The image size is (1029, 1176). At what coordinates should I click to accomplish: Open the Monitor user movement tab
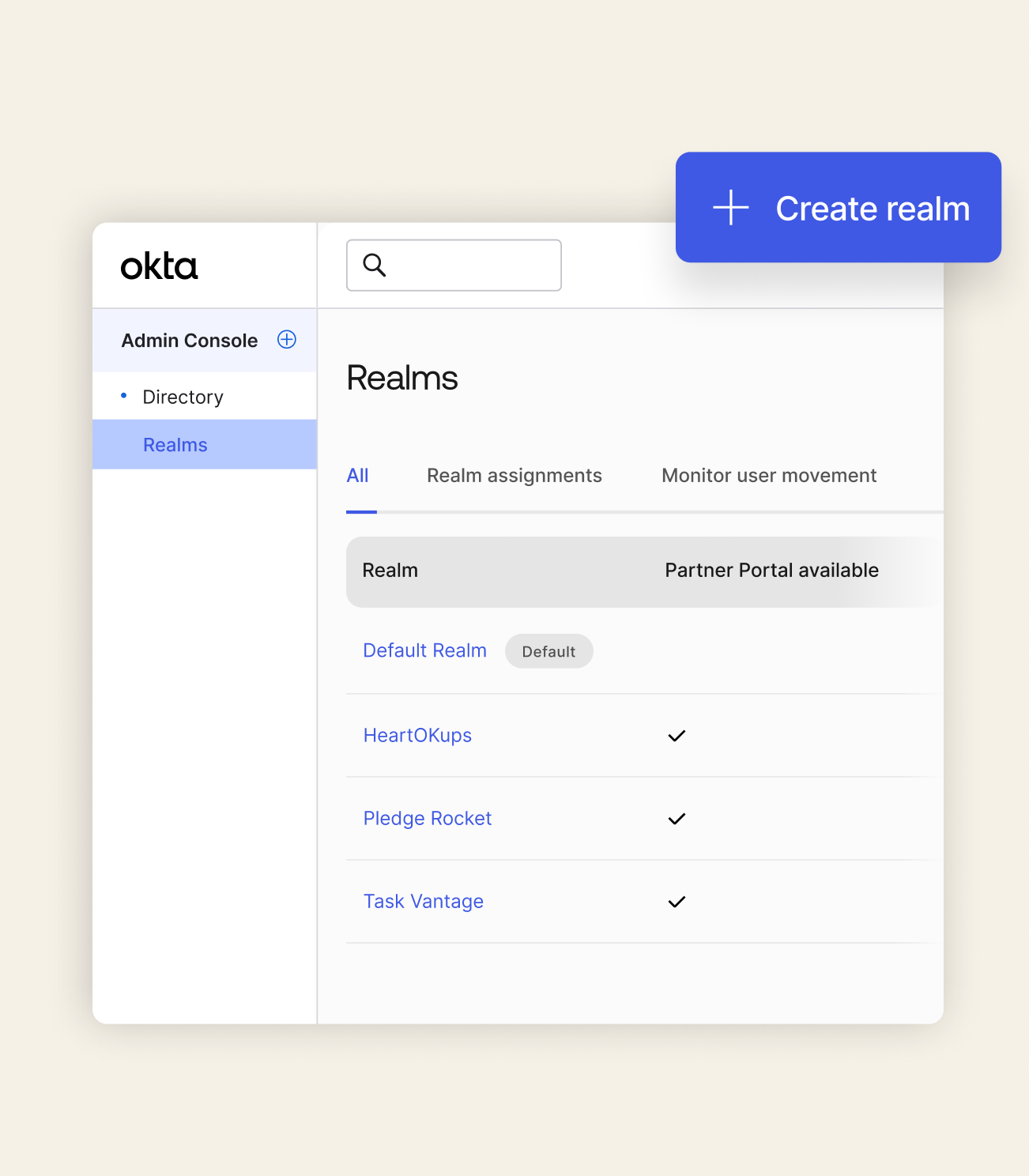(768, 475)
